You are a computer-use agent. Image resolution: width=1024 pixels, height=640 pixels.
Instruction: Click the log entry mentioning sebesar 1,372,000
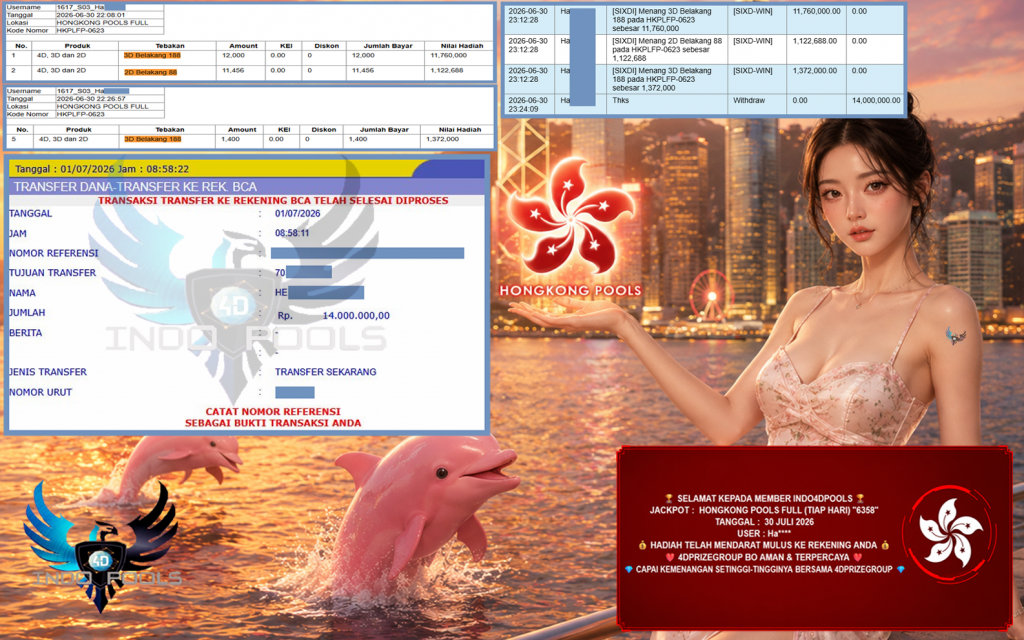[x=661, y=79]
